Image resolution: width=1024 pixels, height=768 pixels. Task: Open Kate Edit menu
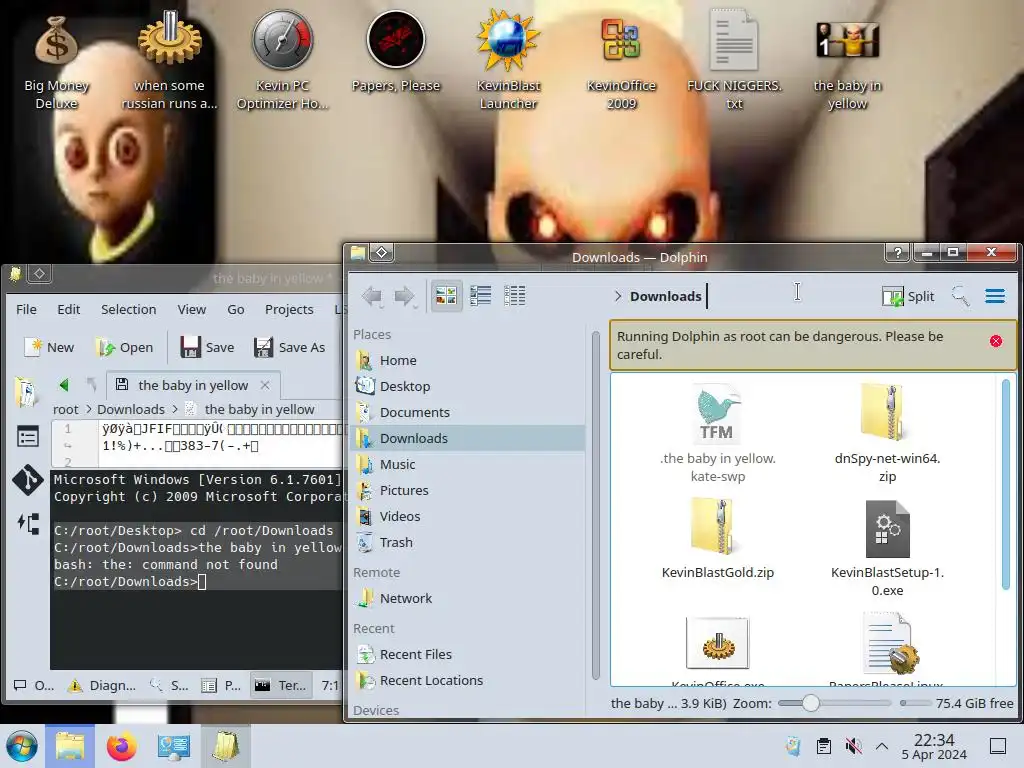pyautogui.click(x=69, y=310)
